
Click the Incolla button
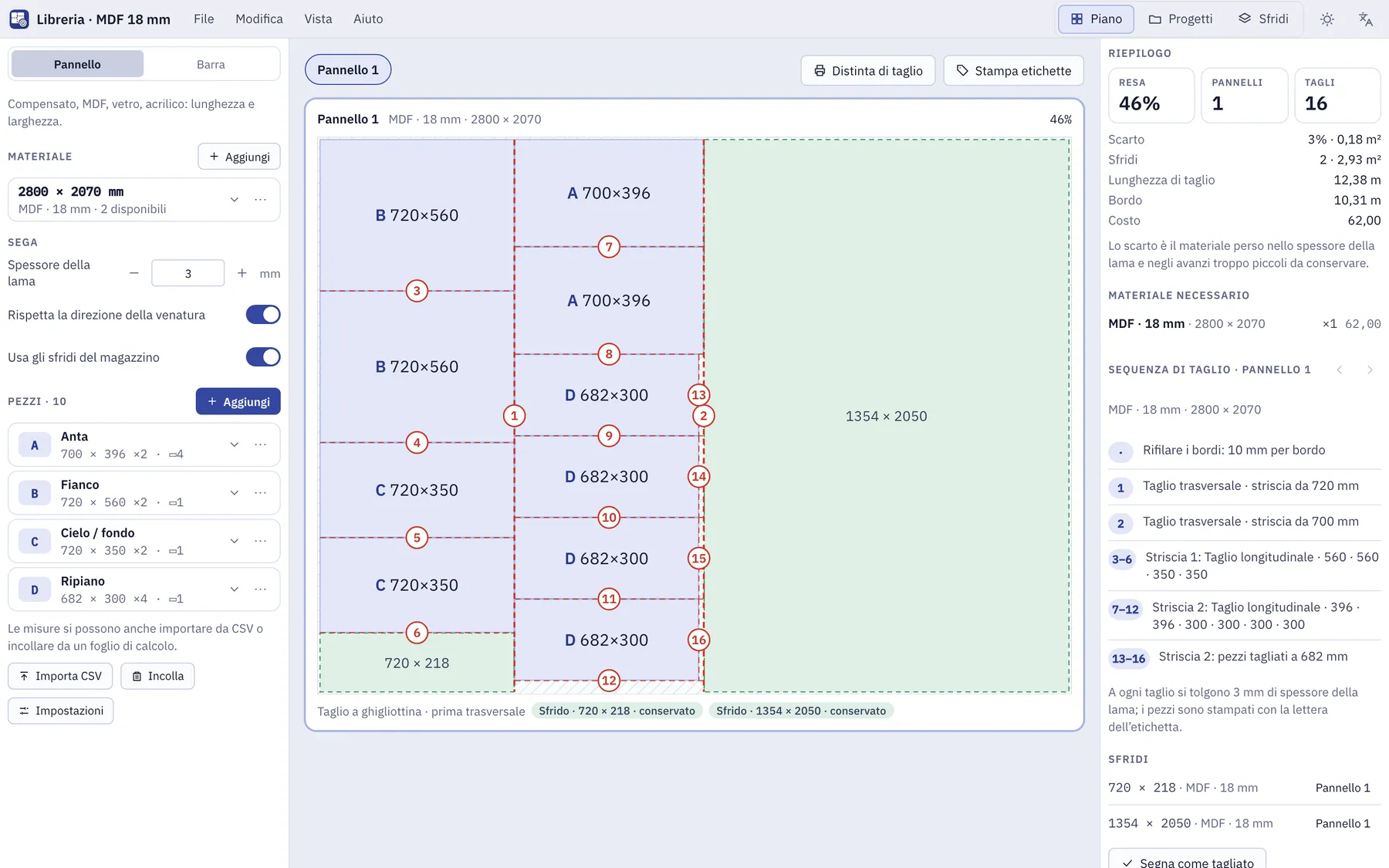click(x=157, y=676)
